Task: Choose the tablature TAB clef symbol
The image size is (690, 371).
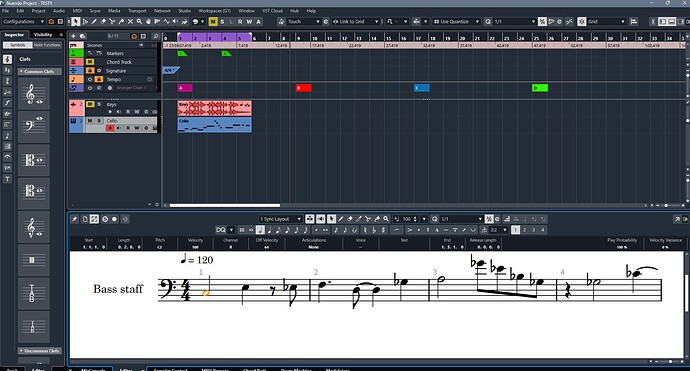Action: pos(34,293)
